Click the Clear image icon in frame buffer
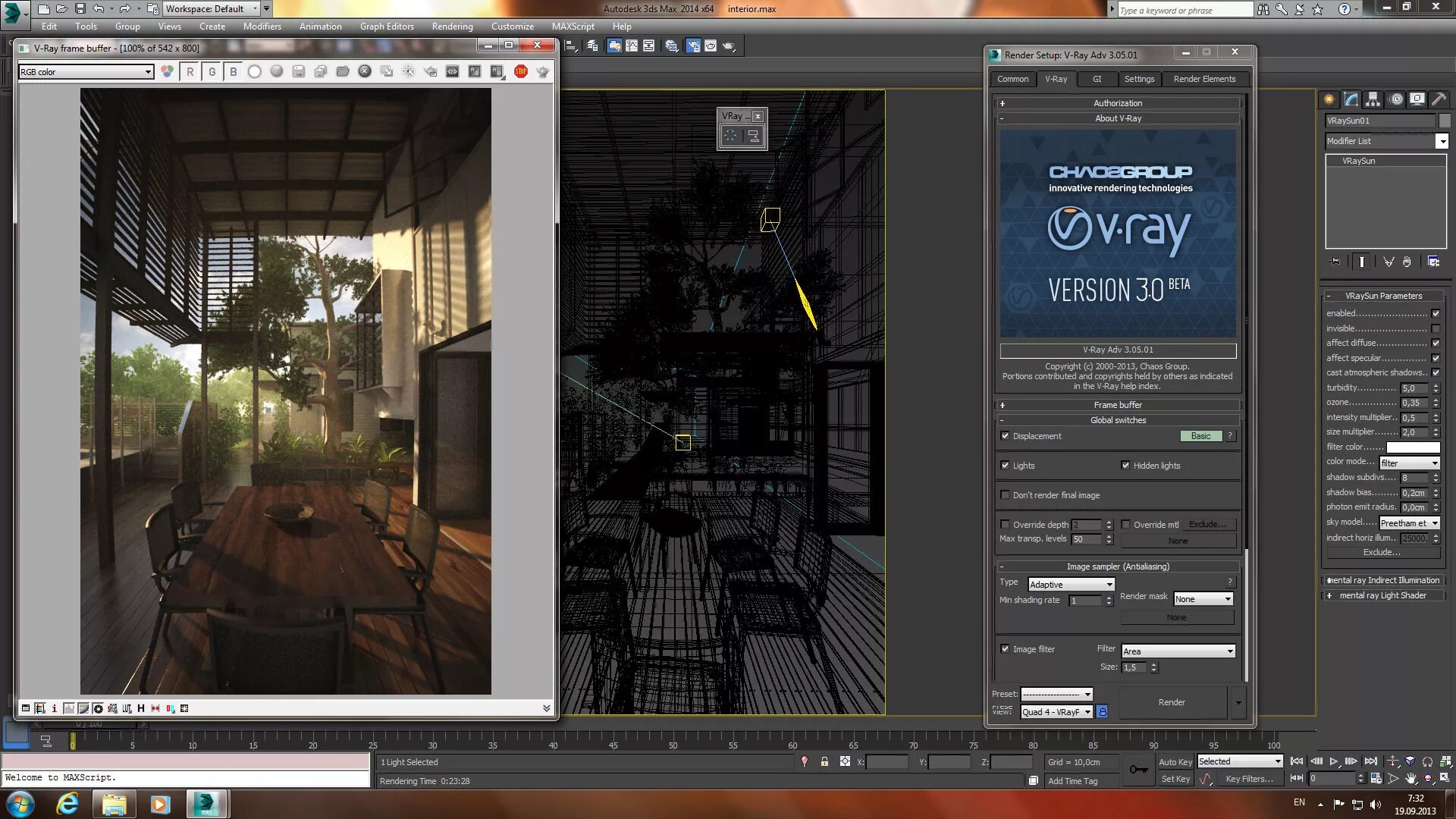Viewport: 1456px width, 819px height. click(x=365, y=71)
